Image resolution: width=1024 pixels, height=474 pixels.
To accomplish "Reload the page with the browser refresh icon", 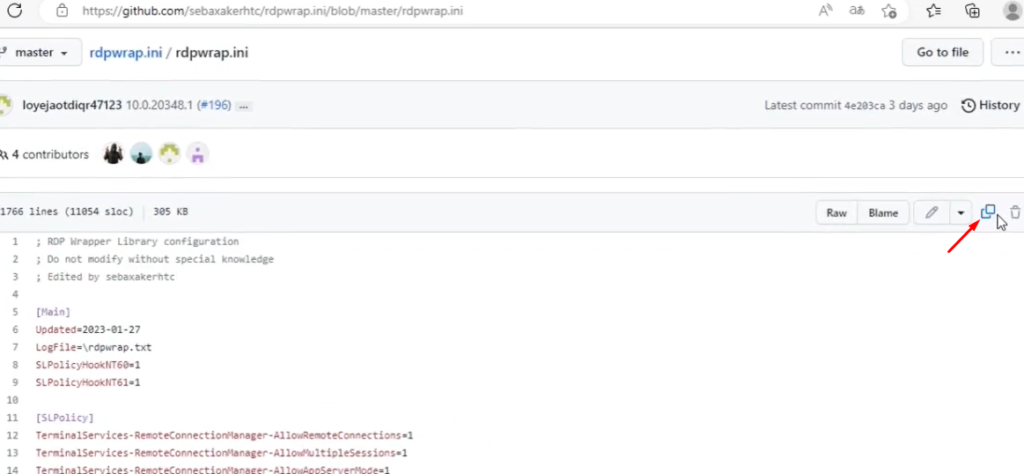I will 14,10.
